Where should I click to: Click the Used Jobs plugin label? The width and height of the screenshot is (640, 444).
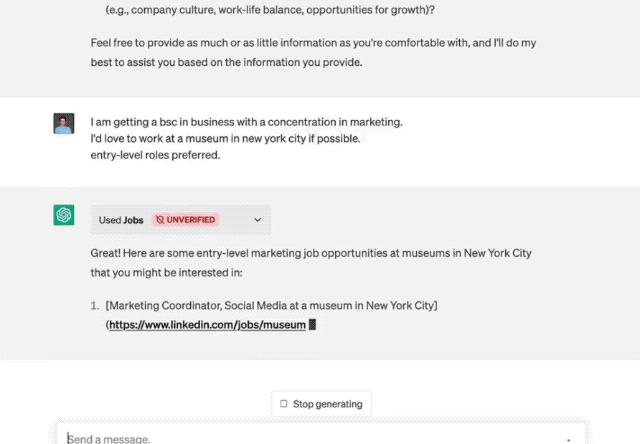point(121,220)
